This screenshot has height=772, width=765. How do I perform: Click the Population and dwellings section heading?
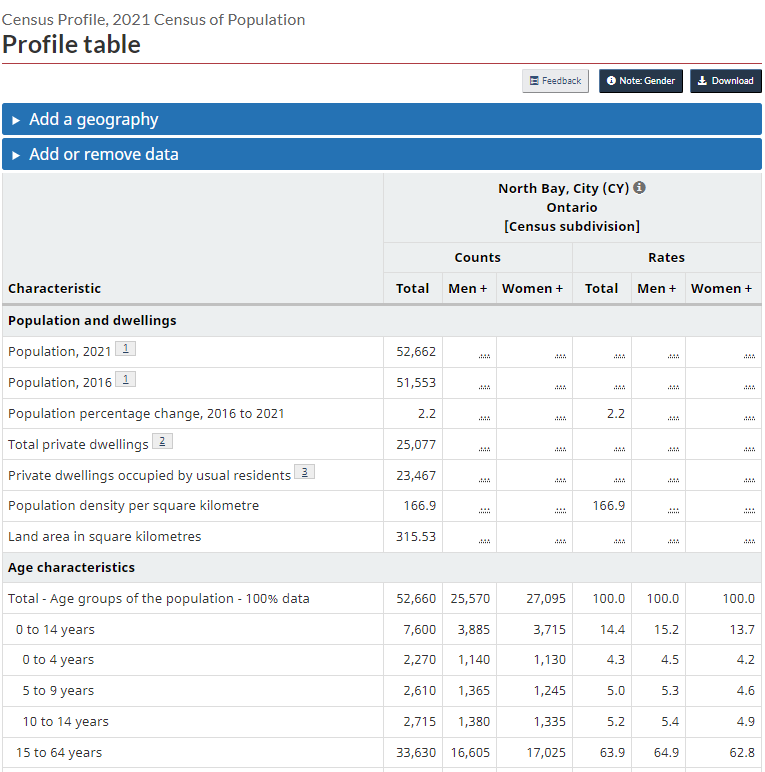click(92, 321)
